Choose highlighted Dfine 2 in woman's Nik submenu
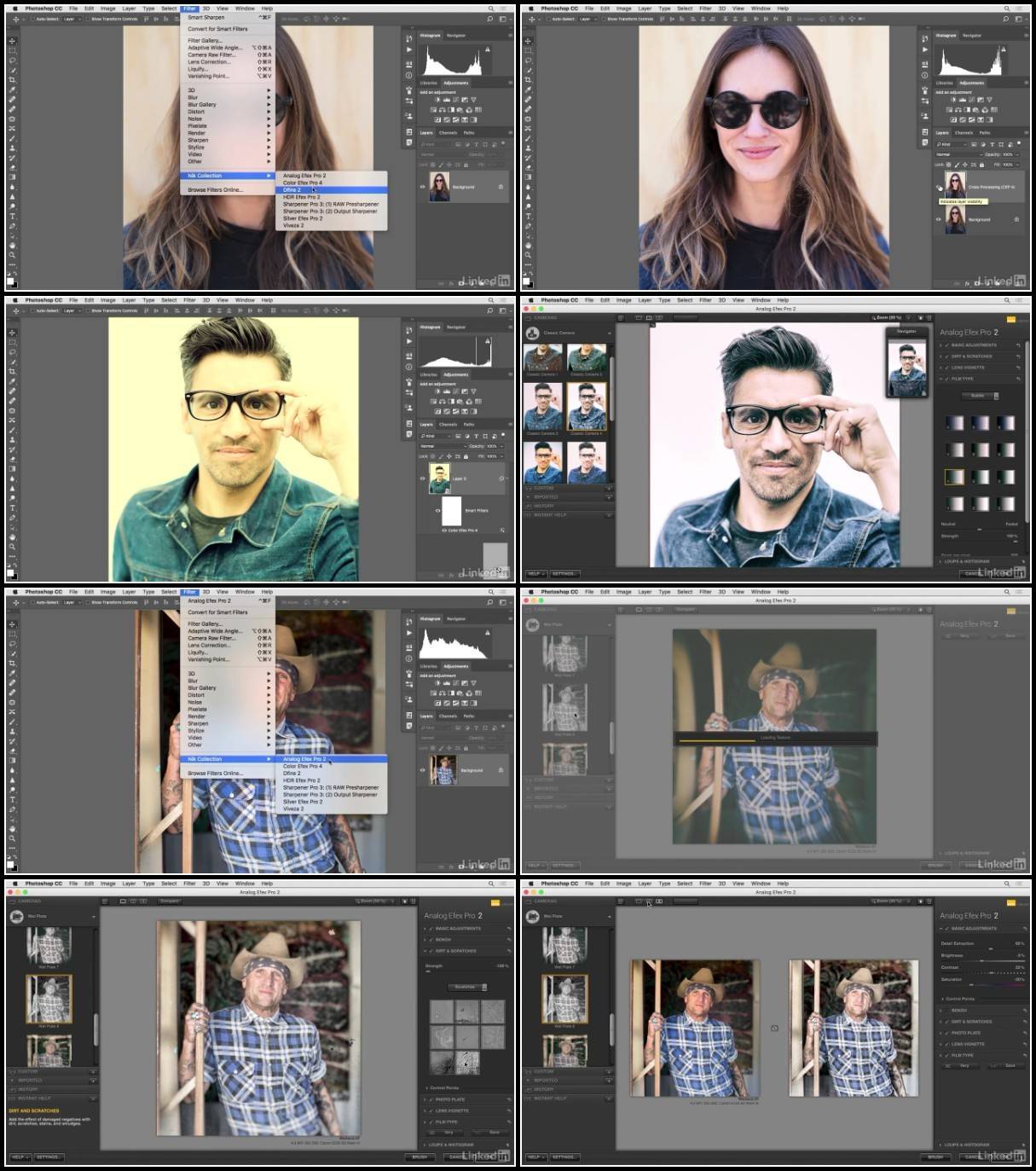The image size is (1036, 1171). click(x=331, y=189)
